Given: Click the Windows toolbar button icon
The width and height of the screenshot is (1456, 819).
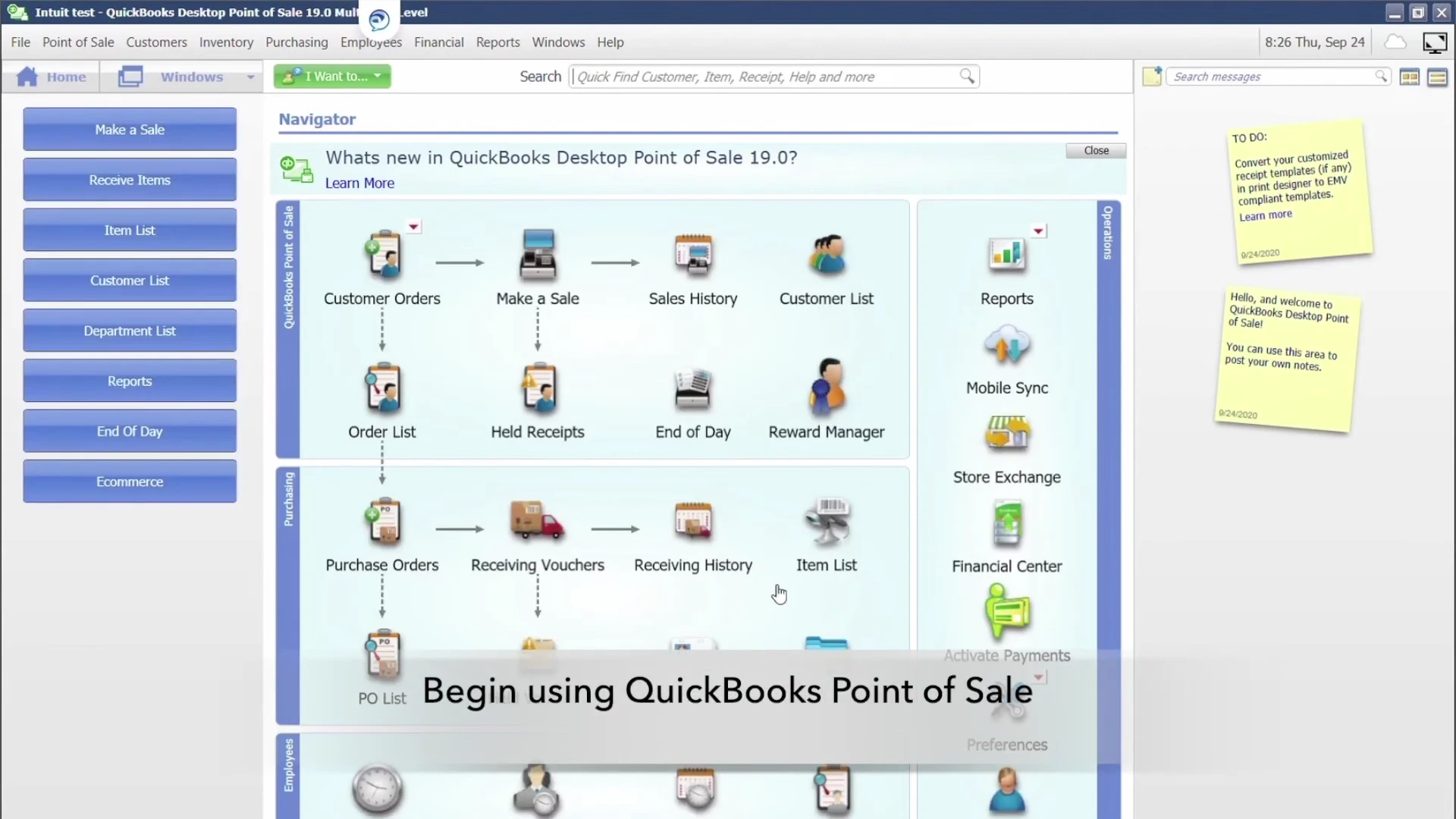Looking at the screenshot, I should coord(130,77).
